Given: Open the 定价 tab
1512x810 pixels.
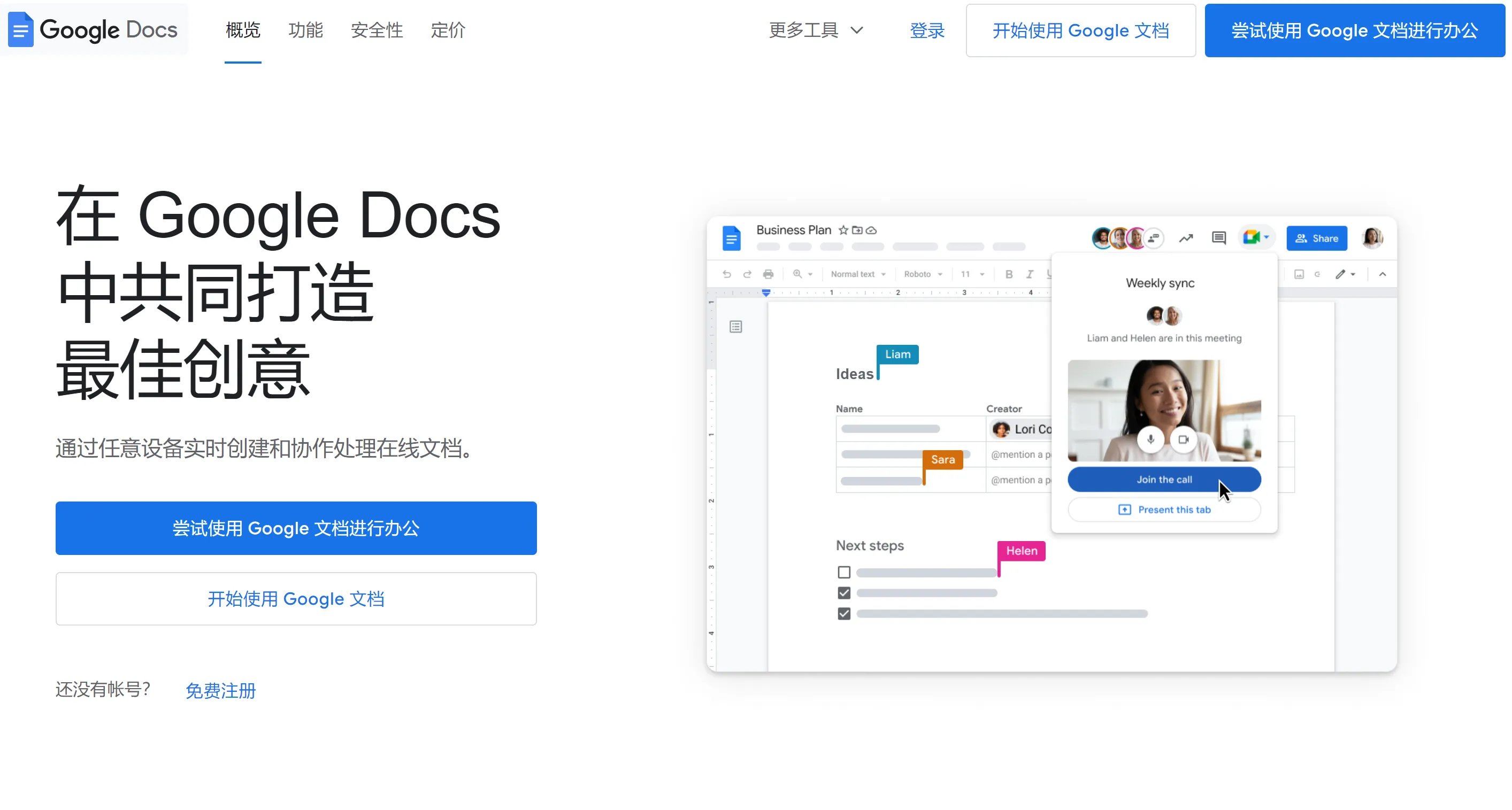Looking at the screenshot, I should tap(448, 30).
